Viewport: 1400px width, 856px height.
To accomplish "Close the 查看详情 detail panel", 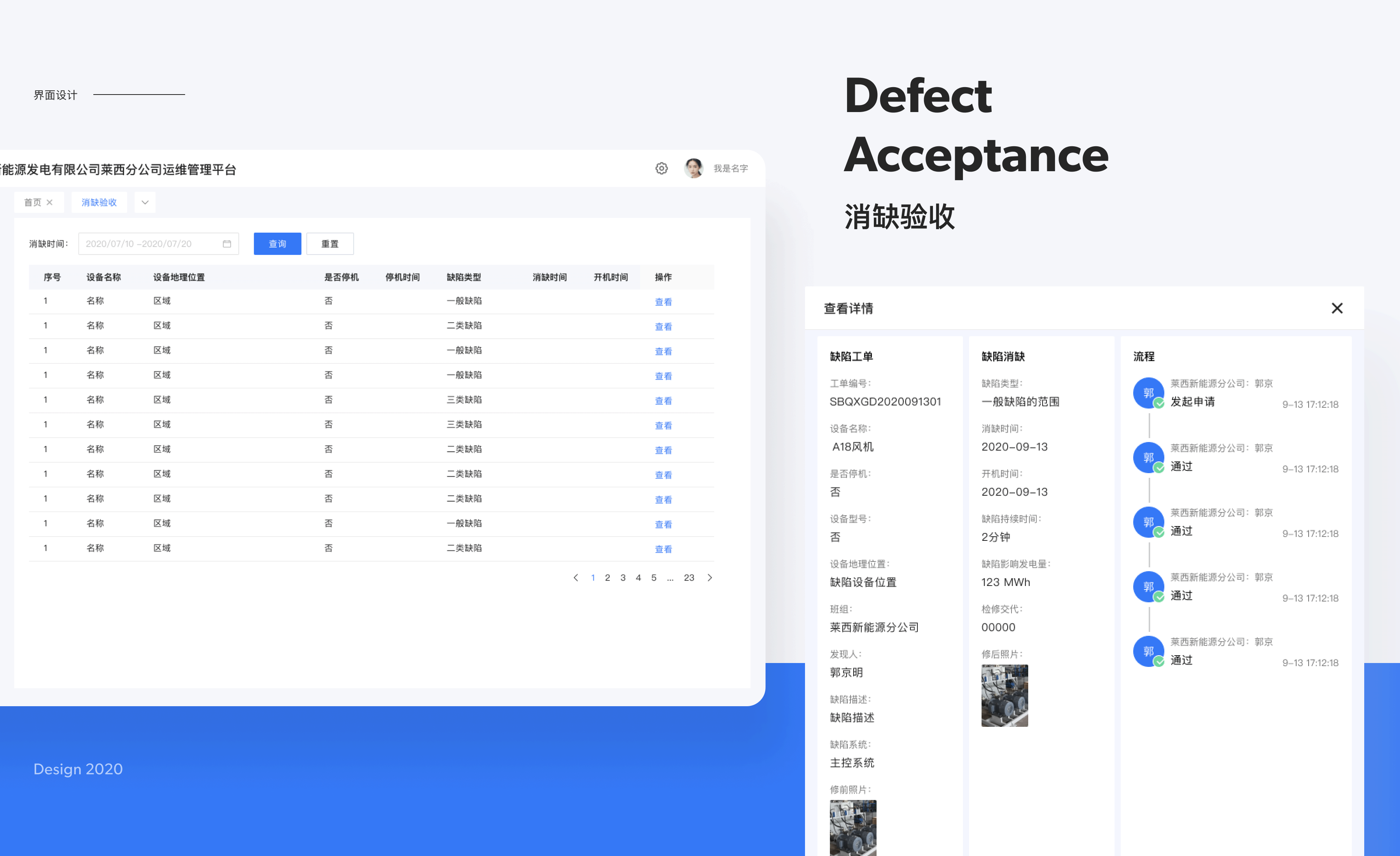I will tap(1337, 308).
